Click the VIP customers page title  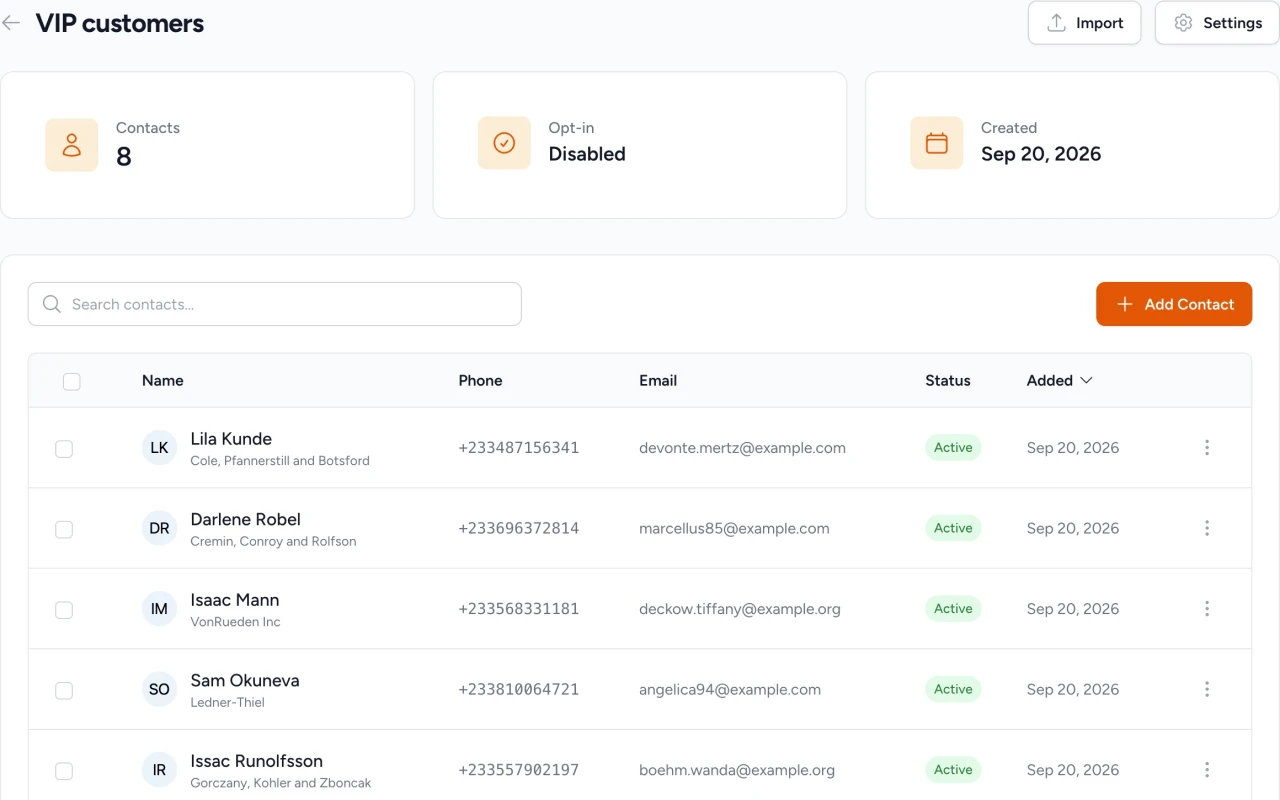tap(120, 23)
